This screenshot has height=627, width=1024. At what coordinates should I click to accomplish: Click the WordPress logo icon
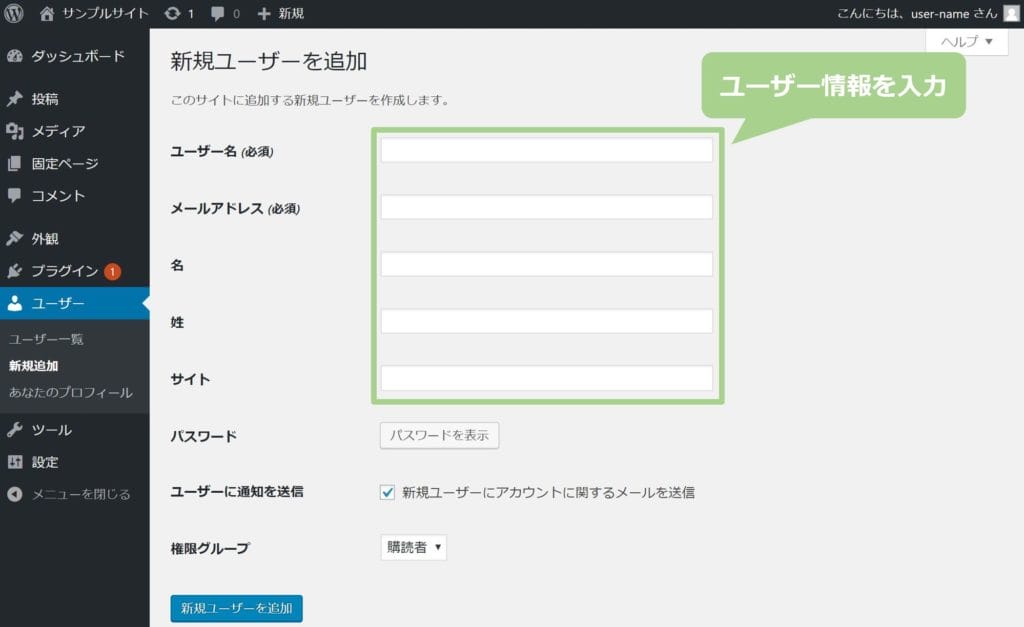click(x=14, y=13)
